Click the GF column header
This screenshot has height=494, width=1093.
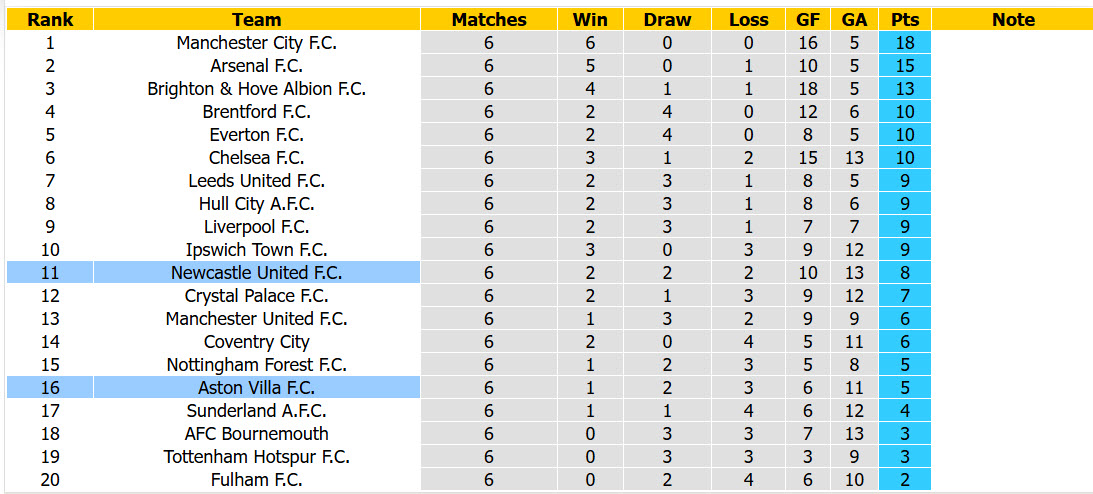coord(808,20)
